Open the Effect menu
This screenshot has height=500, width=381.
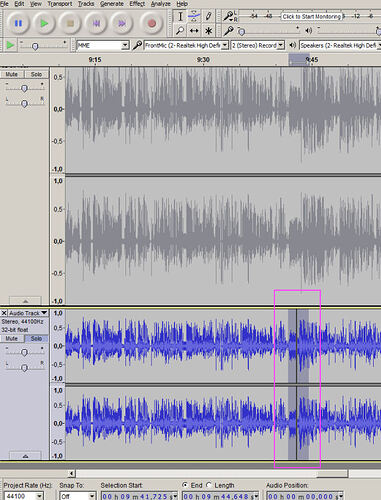(x=137, y=4)
